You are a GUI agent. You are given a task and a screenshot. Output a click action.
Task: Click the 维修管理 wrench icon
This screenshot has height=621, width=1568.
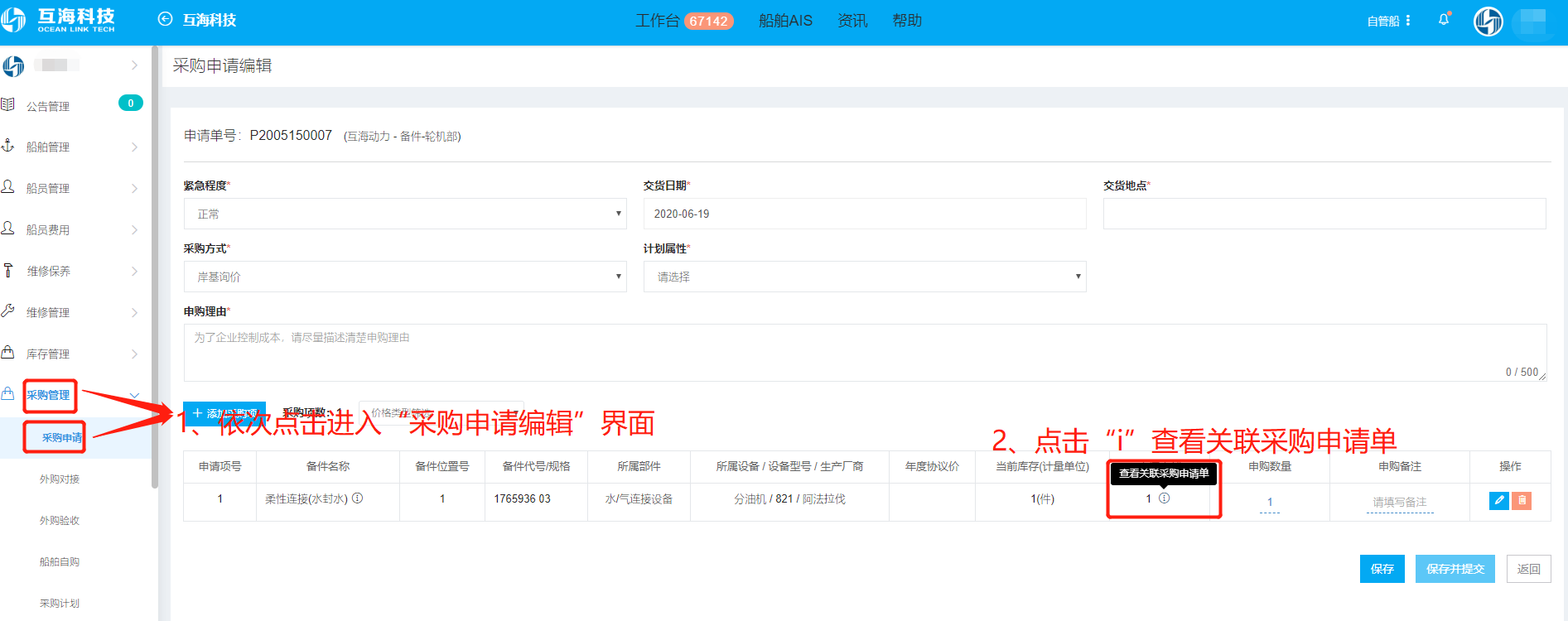[x=8, y=311]
